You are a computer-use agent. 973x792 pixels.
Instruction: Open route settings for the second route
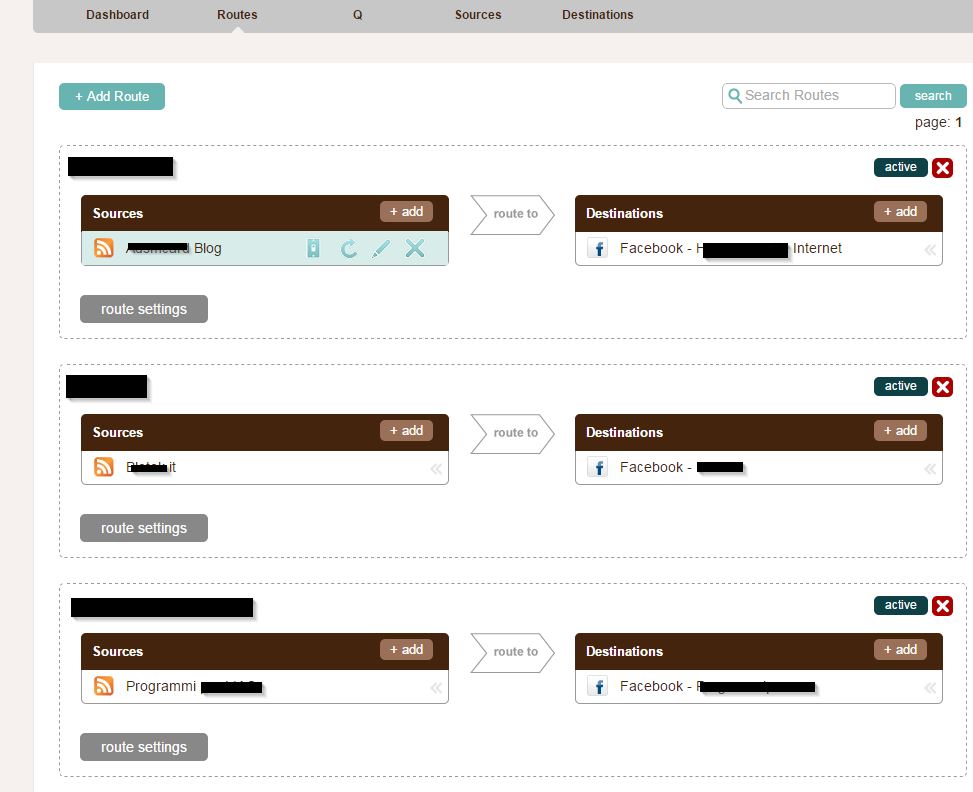click(144, 528)
